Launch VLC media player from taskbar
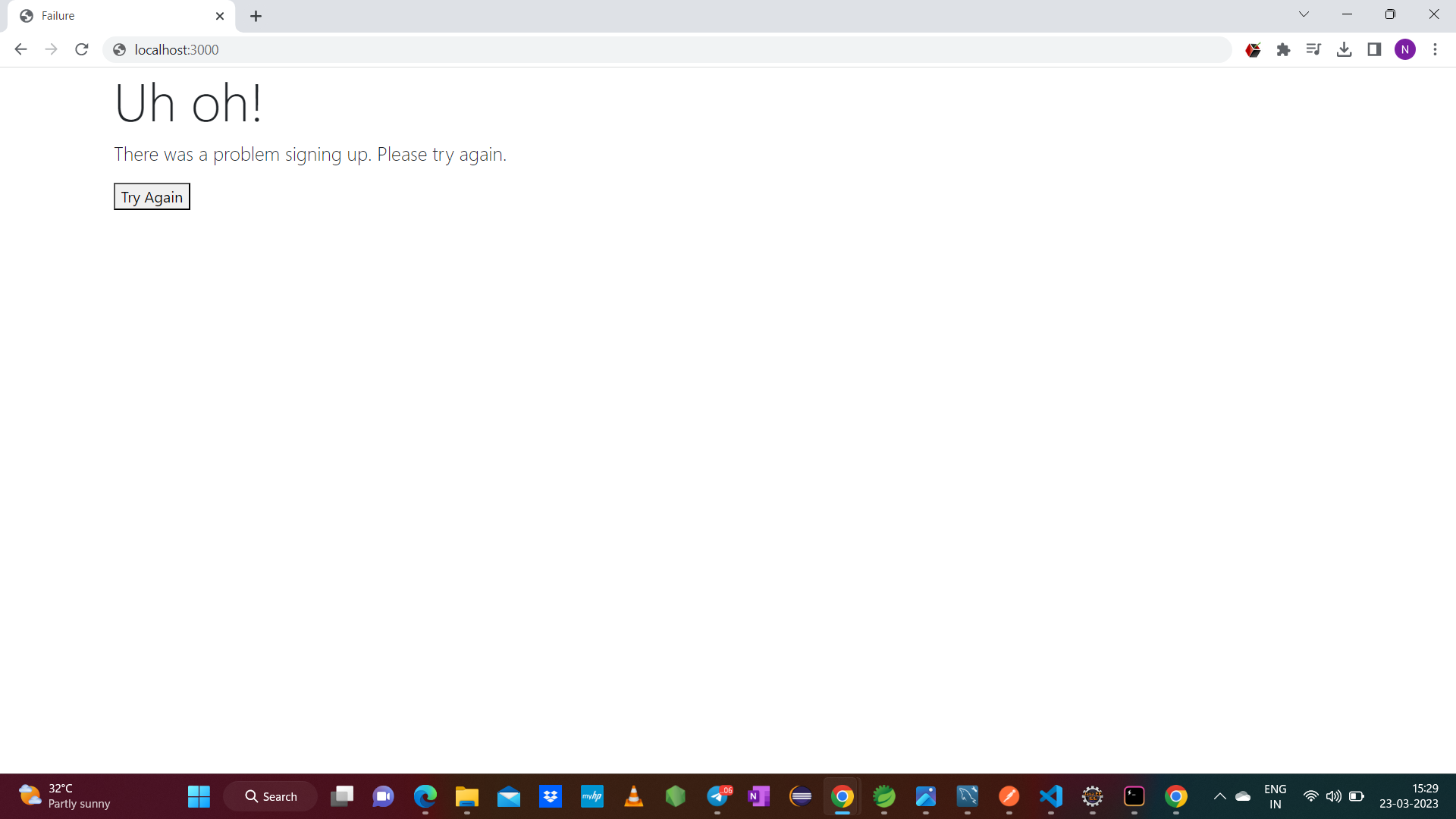Viewport: 1456px width, 819px height. (x=634, y=796)
